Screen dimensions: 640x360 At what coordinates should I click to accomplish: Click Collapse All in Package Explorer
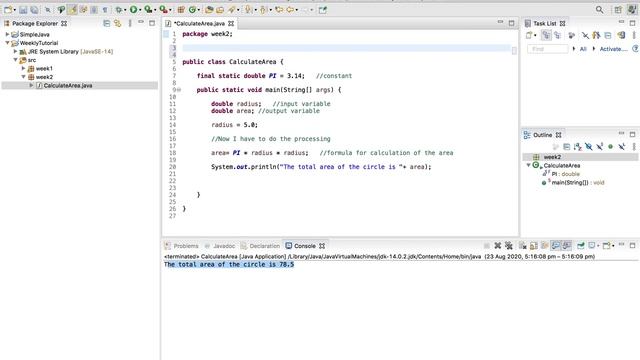click(x=107, y=23)
